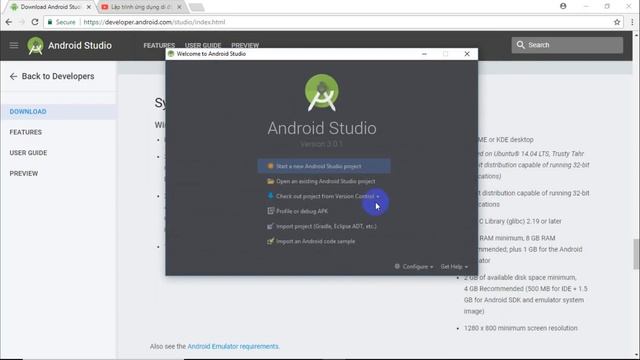Click the Android icon in dialog title bar
The width and height of the screenshot is (640, 360).
pyautogui.click(x=171, y=54)
